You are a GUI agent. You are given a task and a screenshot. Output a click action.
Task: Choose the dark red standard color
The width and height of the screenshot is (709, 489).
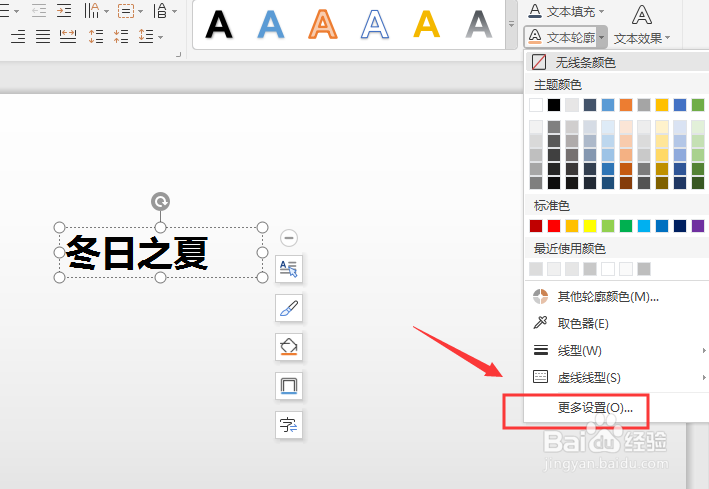(536, 226)
